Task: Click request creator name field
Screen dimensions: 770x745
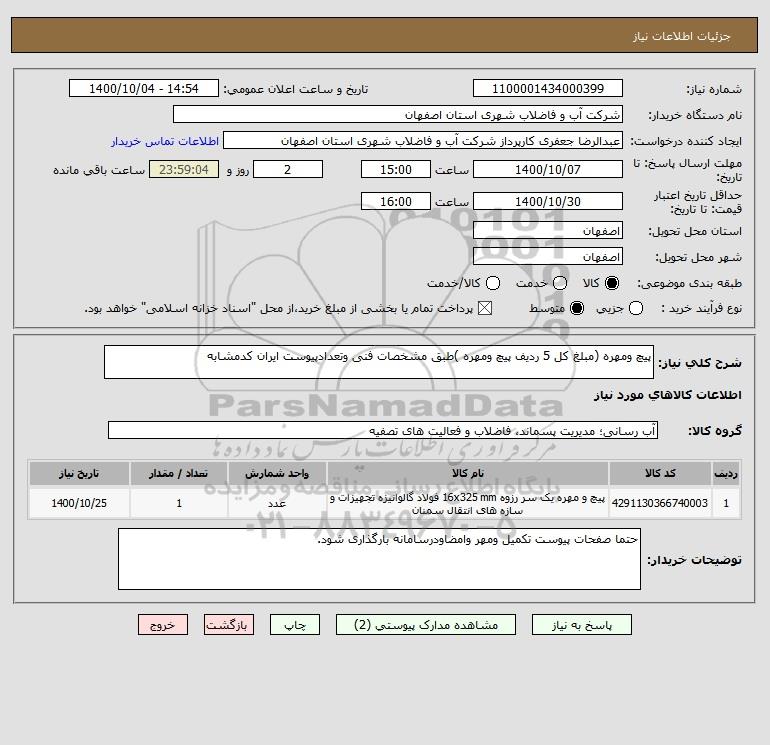Action: [423, 140]
